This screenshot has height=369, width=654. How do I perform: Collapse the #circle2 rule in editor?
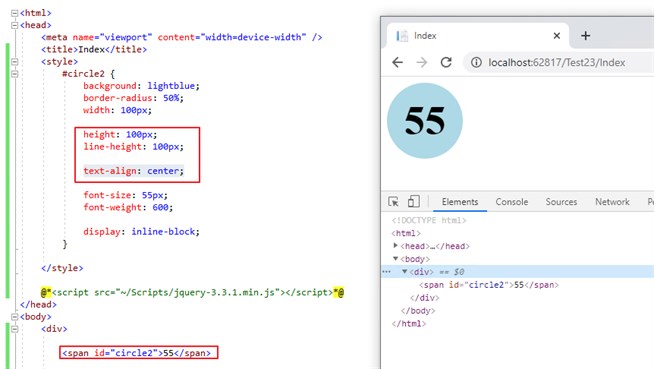15,74
